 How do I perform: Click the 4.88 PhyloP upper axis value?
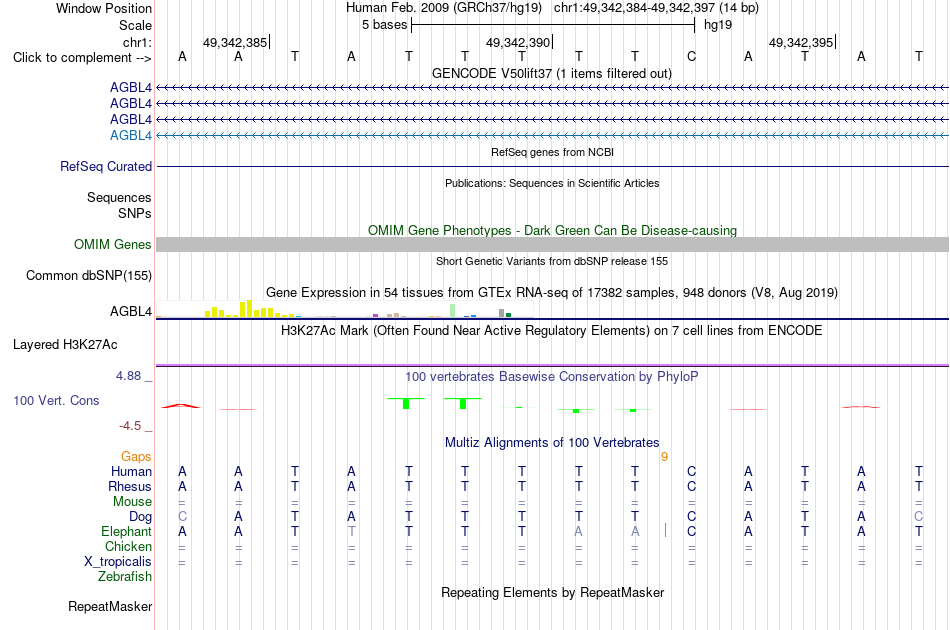point(128,376)
